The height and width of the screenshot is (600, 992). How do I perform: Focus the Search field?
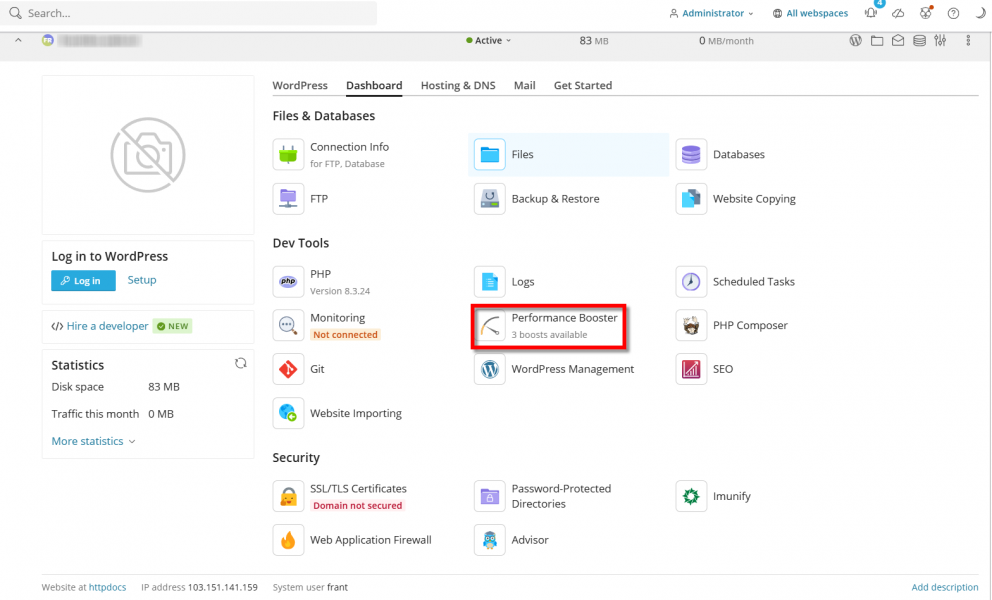coord(189,13)
